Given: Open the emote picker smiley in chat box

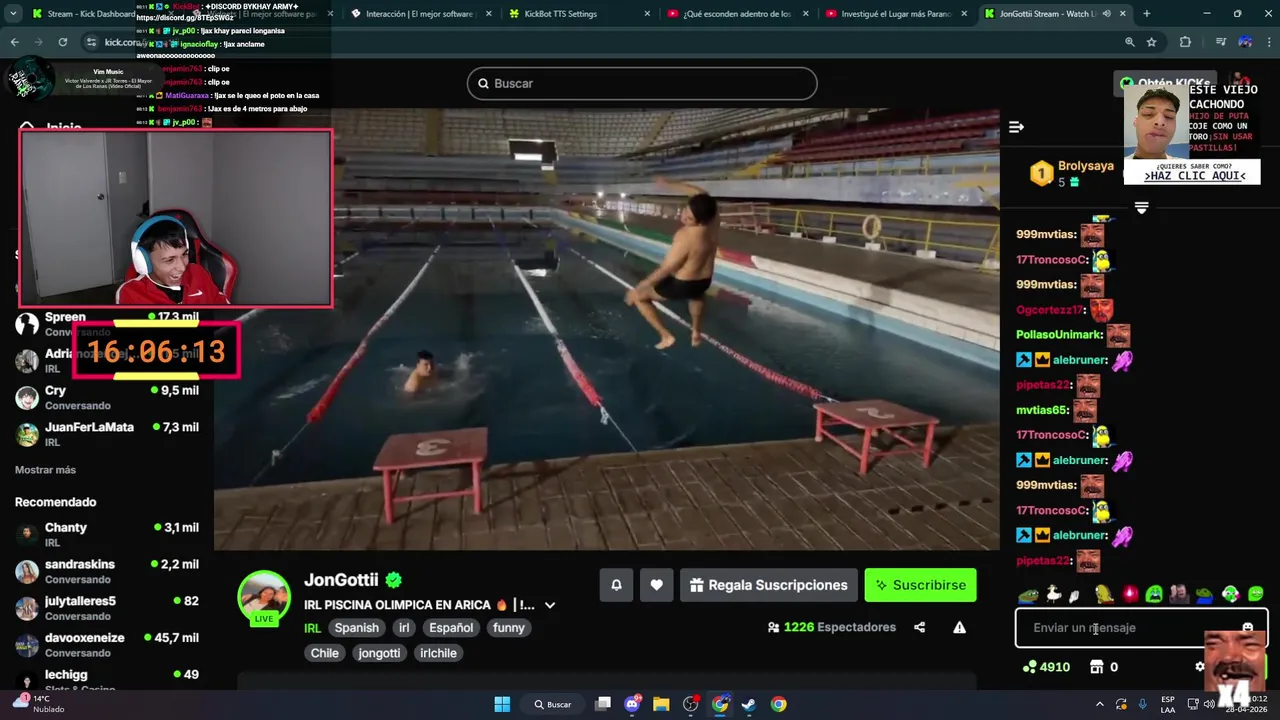Looking at the screenshot, I should (1247, 628).
